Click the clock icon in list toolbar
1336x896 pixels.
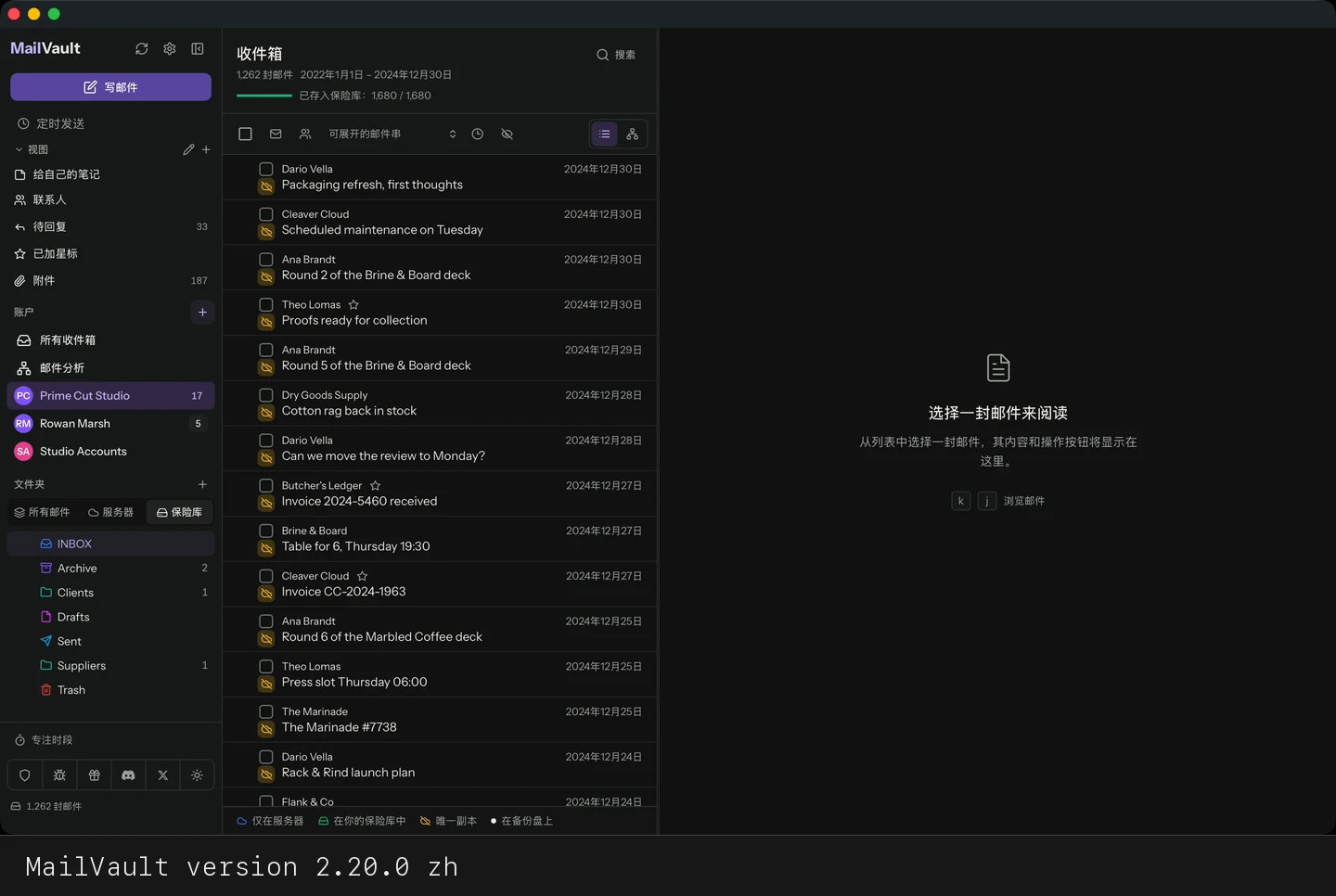tap(478, 134)
